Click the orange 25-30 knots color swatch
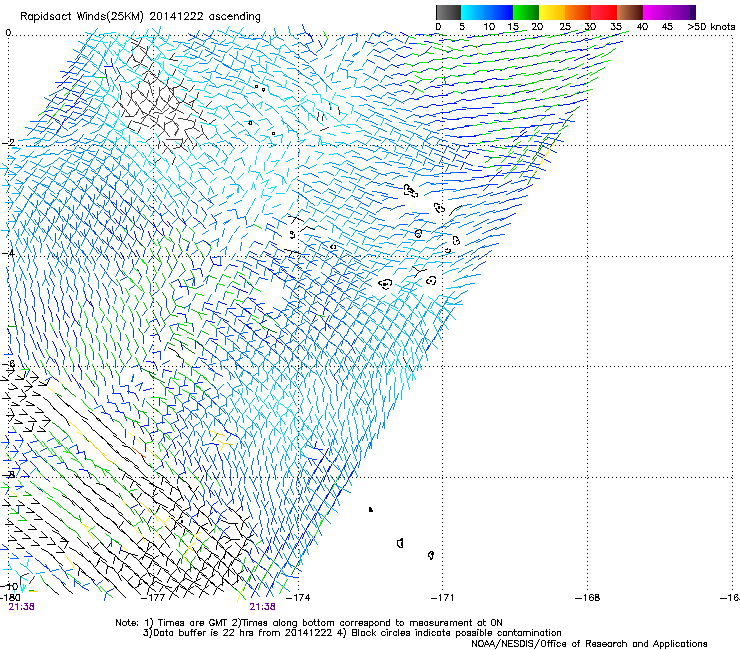This screenshot has height=650, width=740. pos(578,12)
